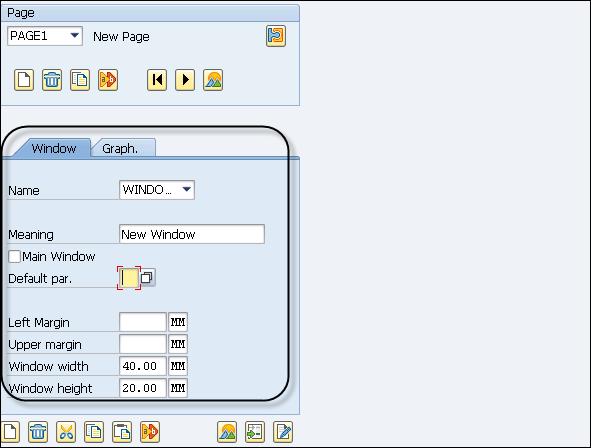Go to the next page
The image size is (591, 448).
(x=185, y=80)
